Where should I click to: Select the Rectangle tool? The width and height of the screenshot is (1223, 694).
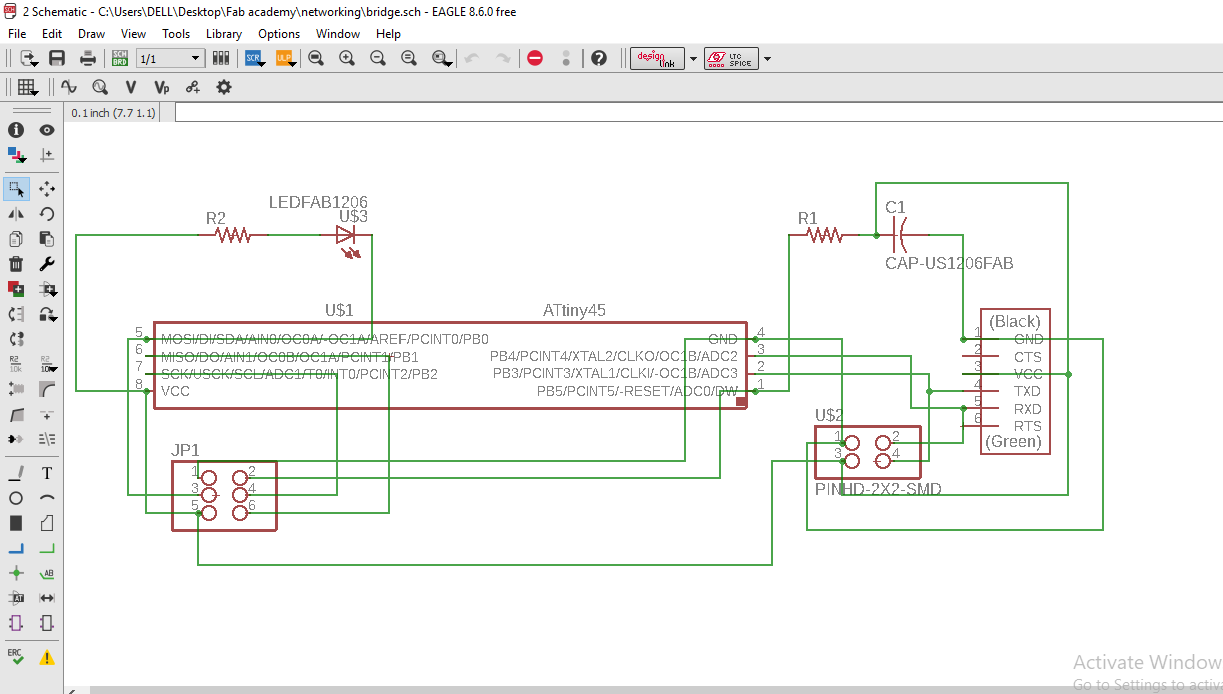click(x=16, y=523)
